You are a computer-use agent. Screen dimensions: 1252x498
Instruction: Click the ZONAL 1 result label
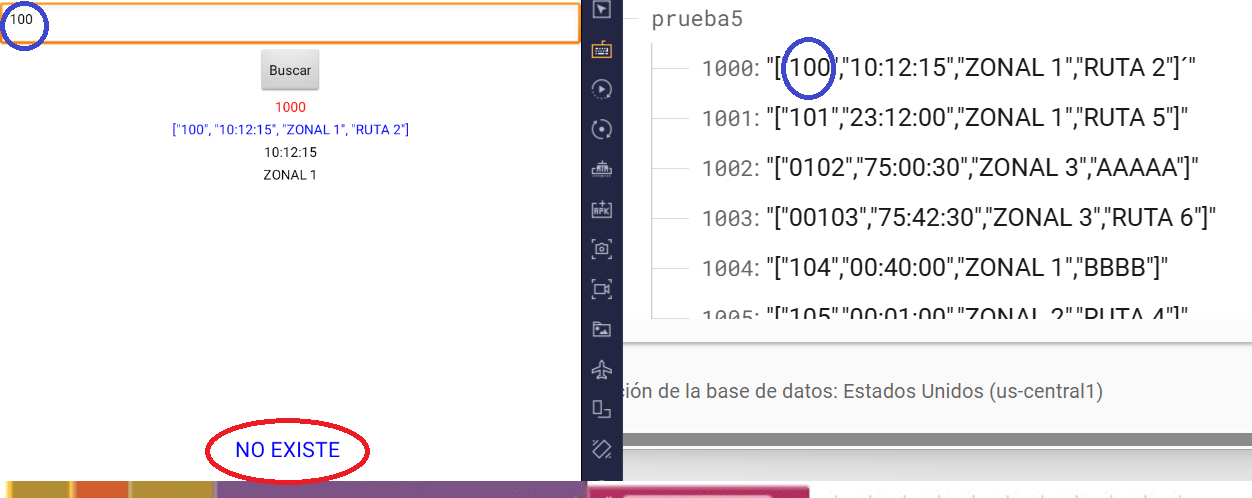[290, 175]
